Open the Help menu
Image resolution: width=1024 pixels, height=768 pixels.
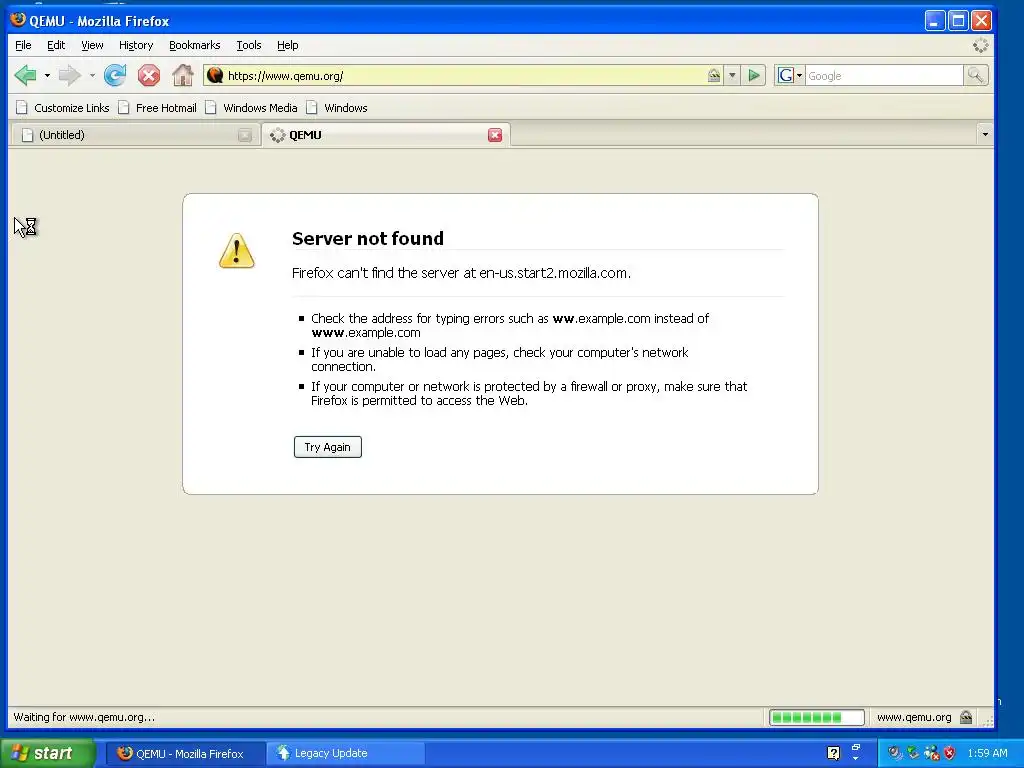[287, 45]
